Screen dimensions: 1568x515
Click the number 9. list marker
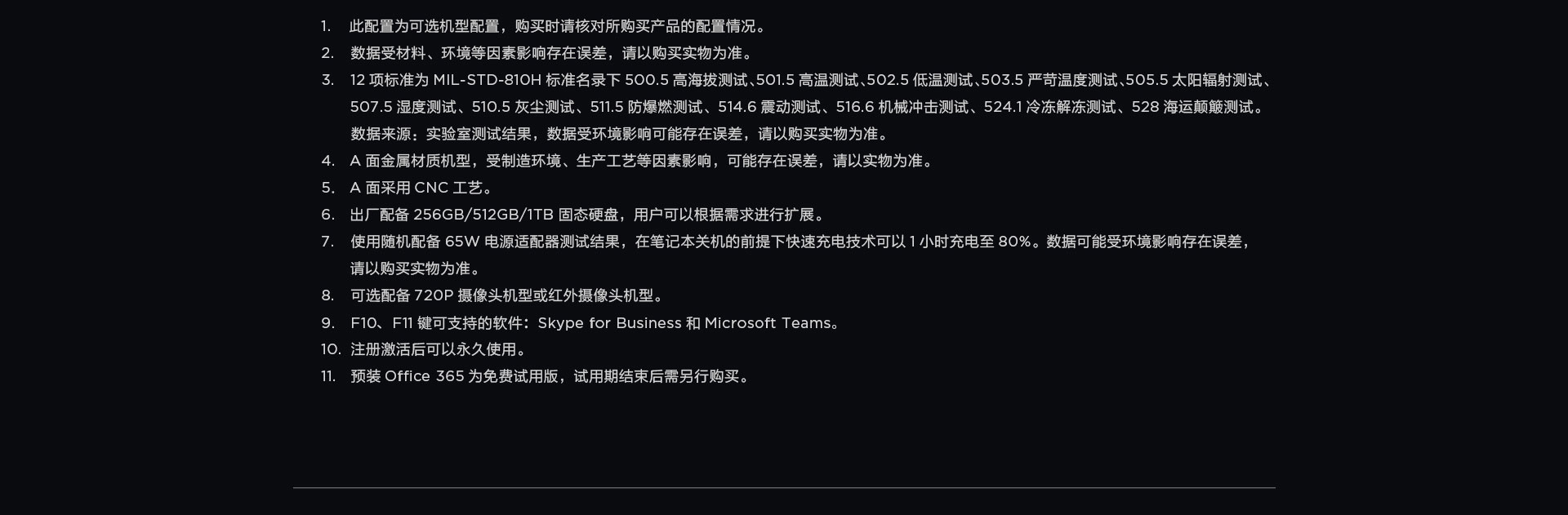(x=327, y=322)
